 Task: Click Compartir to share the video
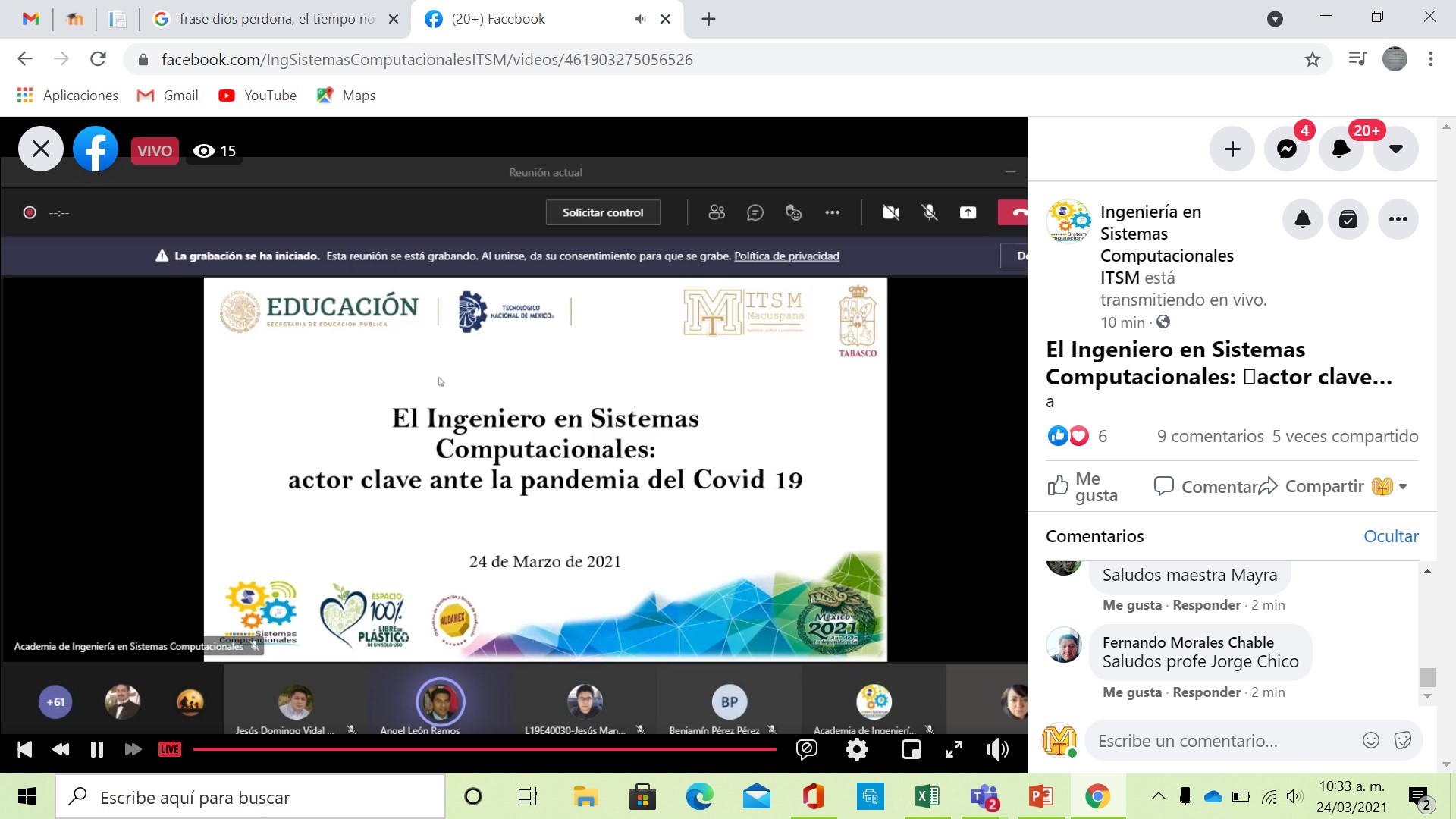(x=1311, y=487)
